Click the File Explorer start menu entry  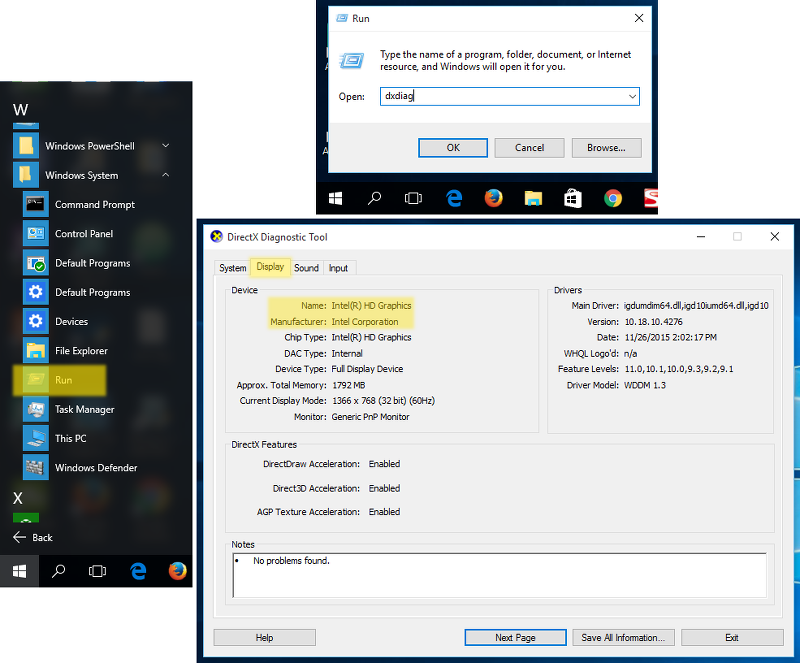81,351
